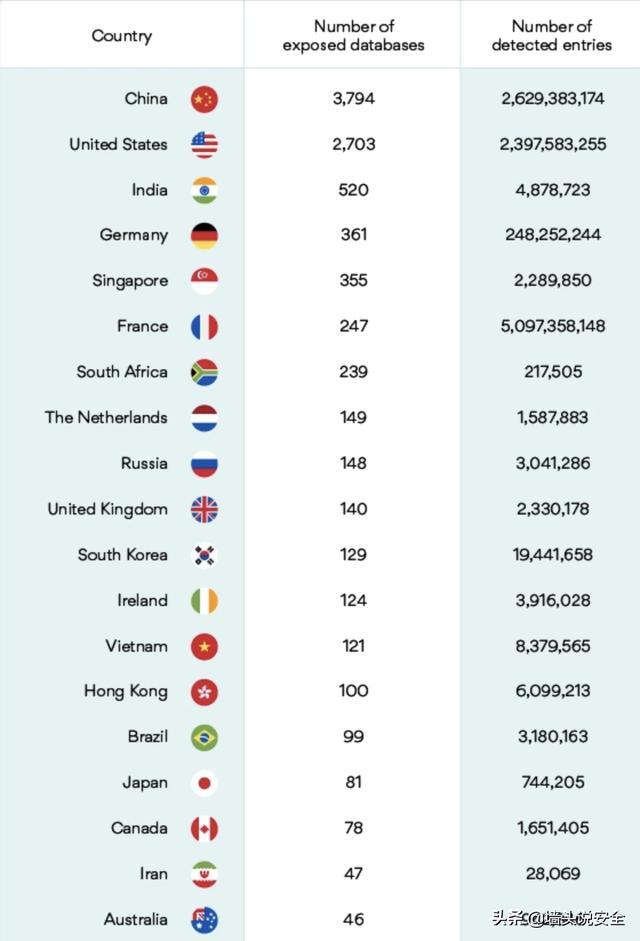Screen dimensions: 640x941
Task: Click the China flag icon
Action: [204, 99]
